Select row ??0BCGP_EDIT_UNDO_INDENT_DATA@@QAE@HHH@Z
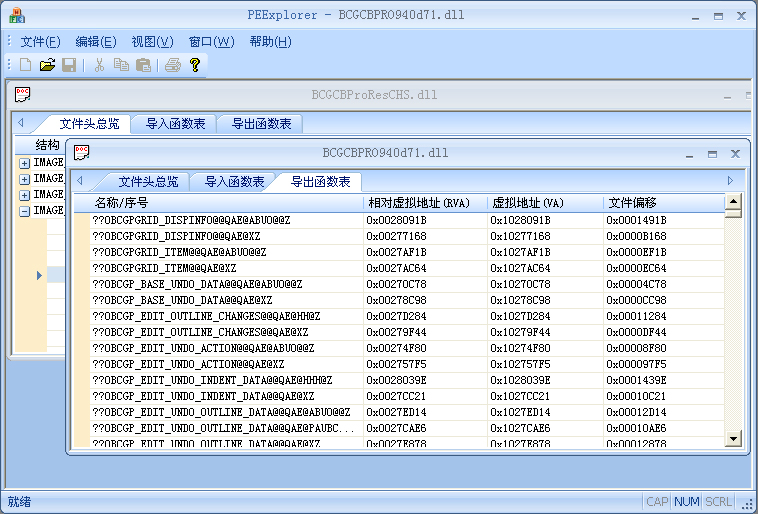The height and width of the screenshot is (514, 758). coord(407,380)
